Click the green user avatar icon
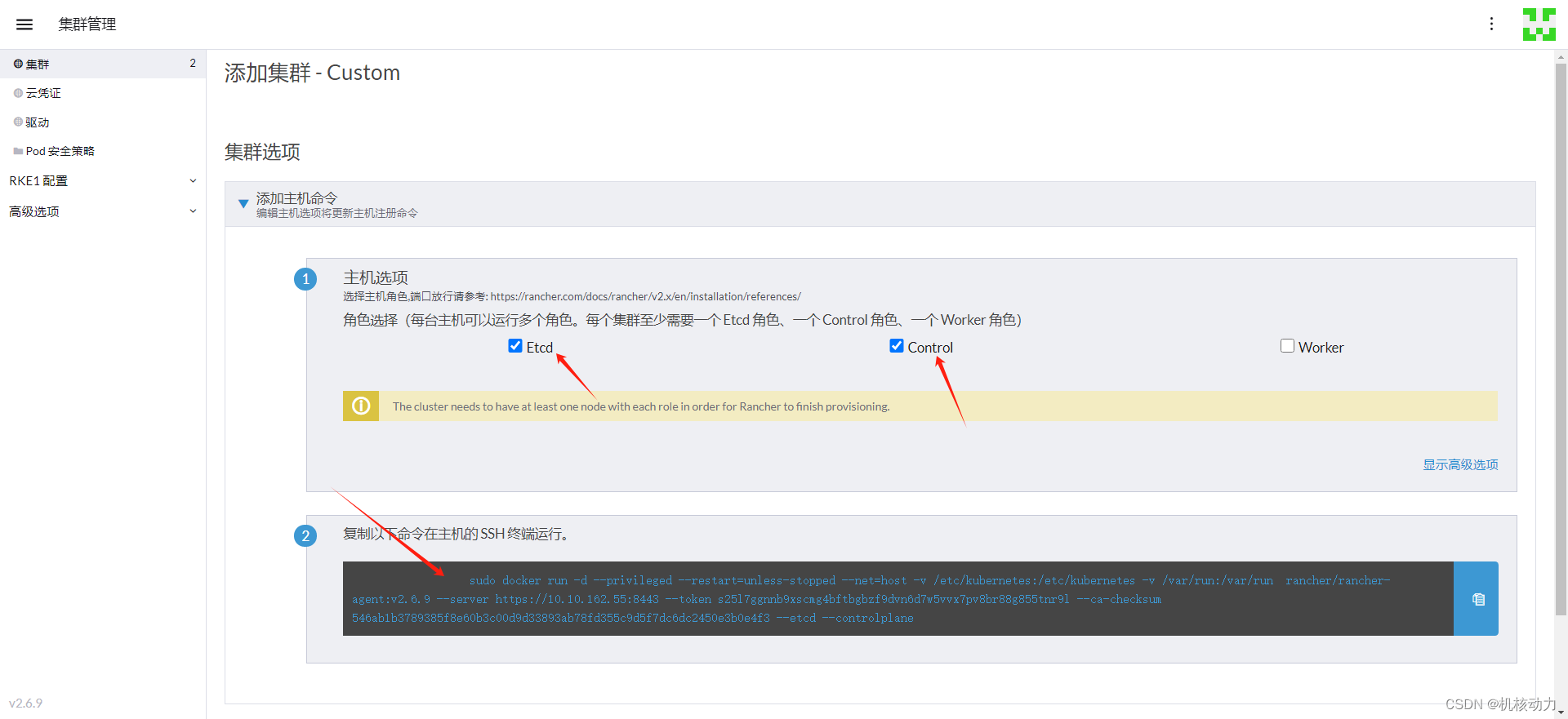 (x=1539, y=24)
